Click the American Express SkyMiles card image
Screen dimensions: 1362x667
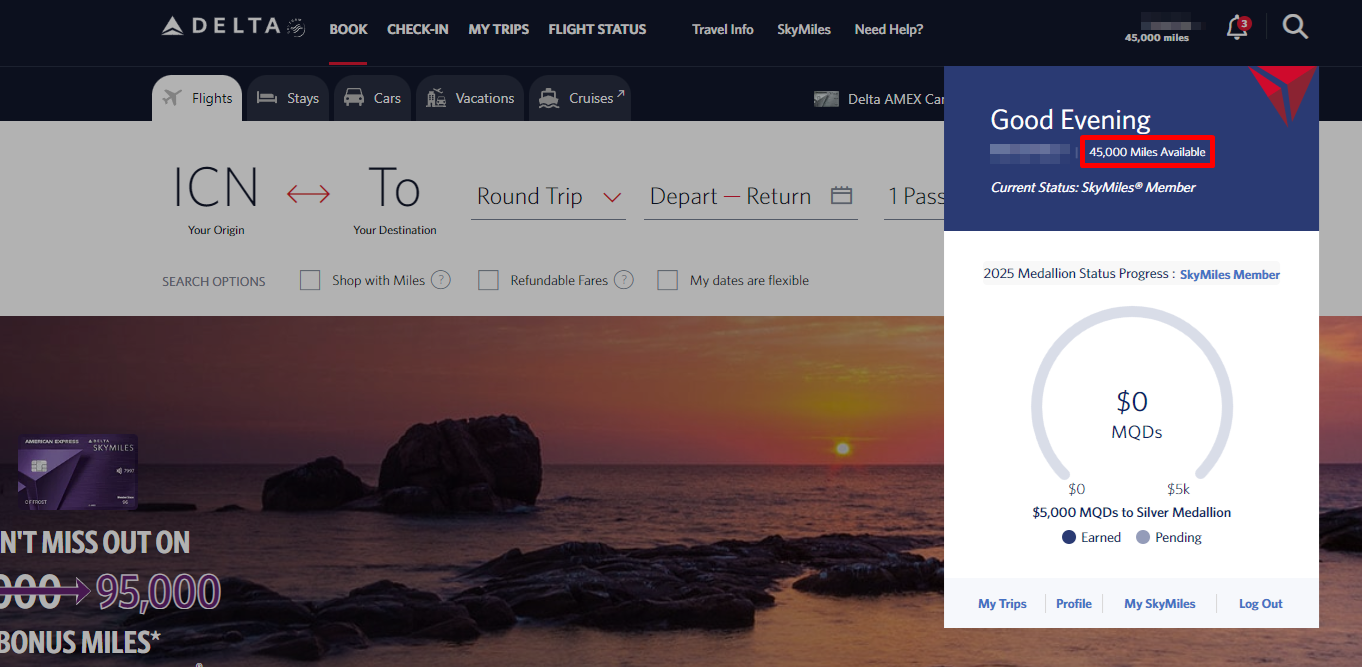click(78, 472)
